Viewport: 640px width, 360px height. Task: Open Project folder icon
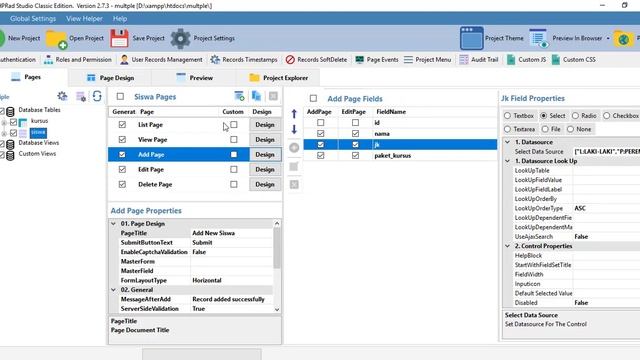(x=56, y=39)
